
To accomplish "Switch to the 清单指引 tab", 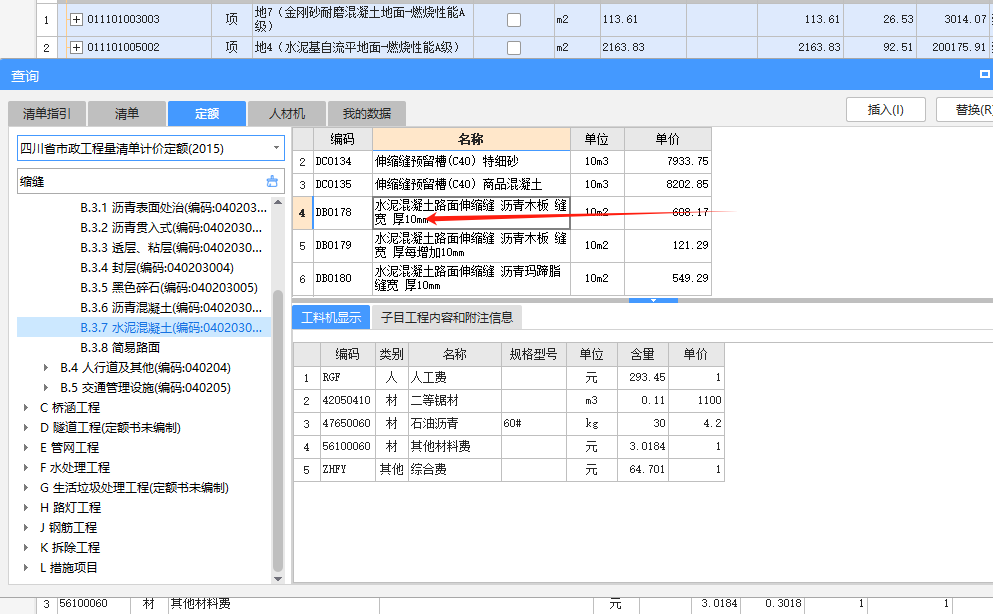I will coord(47,114).
